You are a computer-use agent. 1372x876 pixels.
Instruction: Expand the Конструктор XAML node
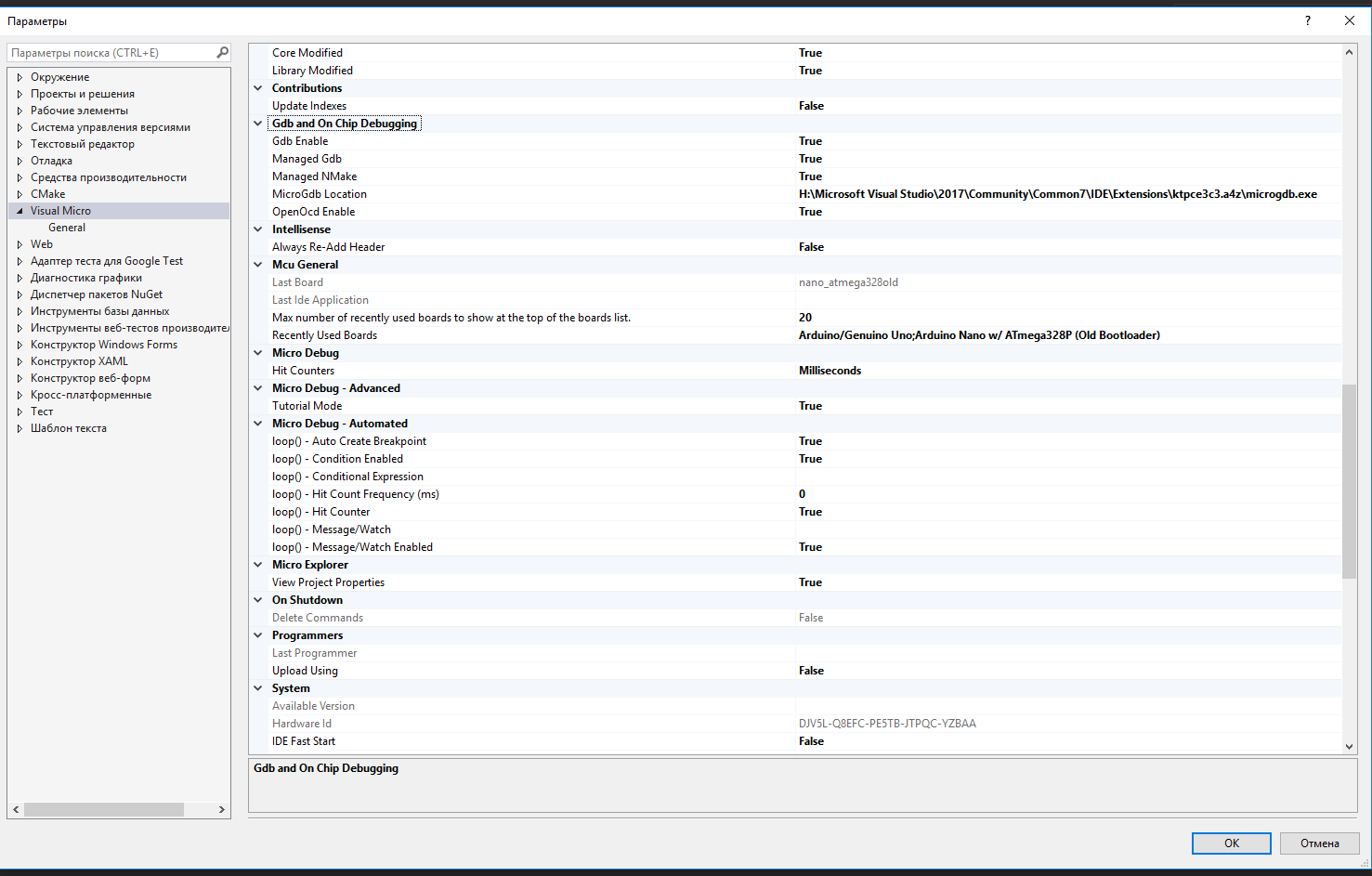[x=20, y=361]
